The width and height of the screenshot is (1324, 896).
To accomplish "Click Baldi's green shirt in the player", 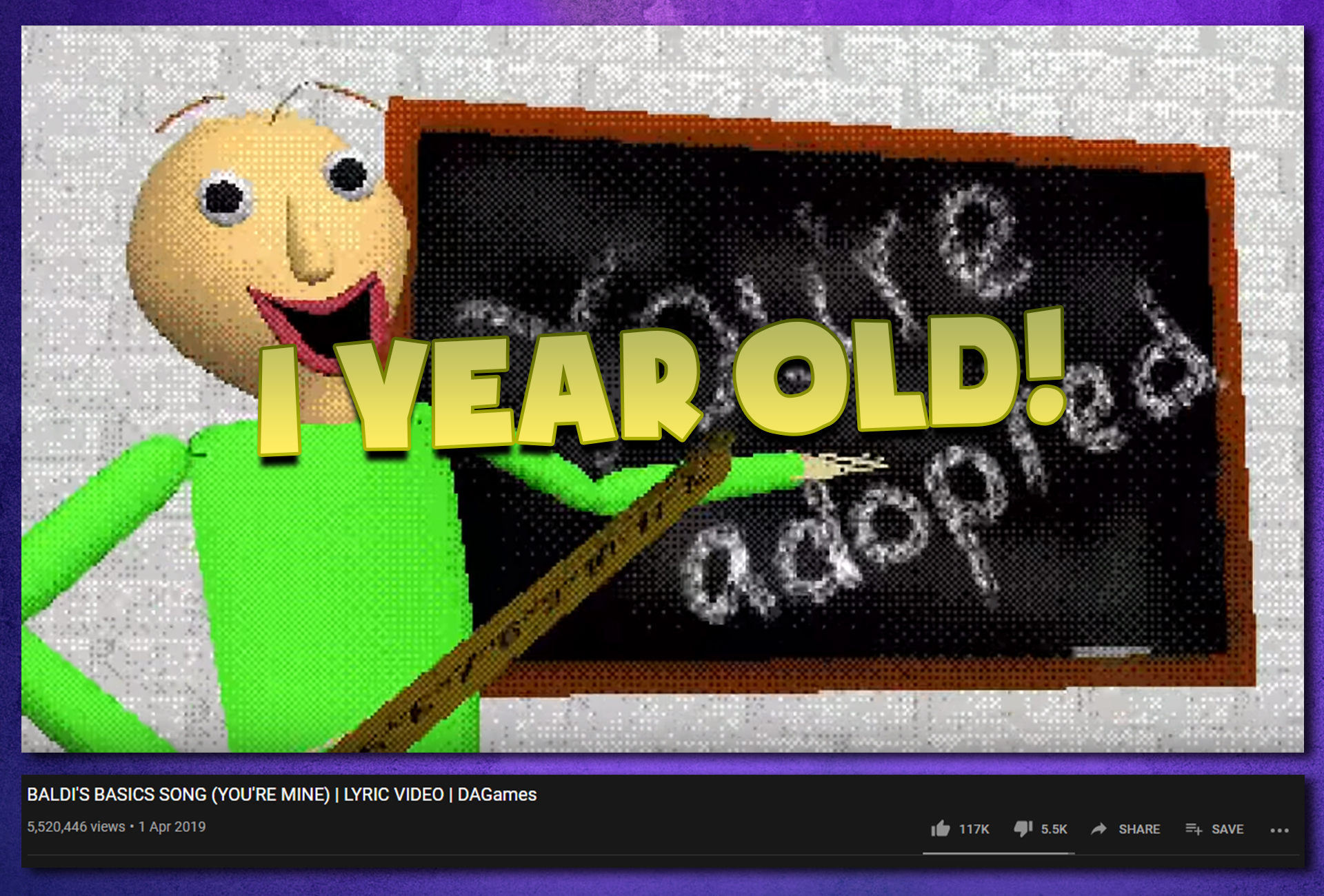I will pyautogui.click(x=324, y=572).
